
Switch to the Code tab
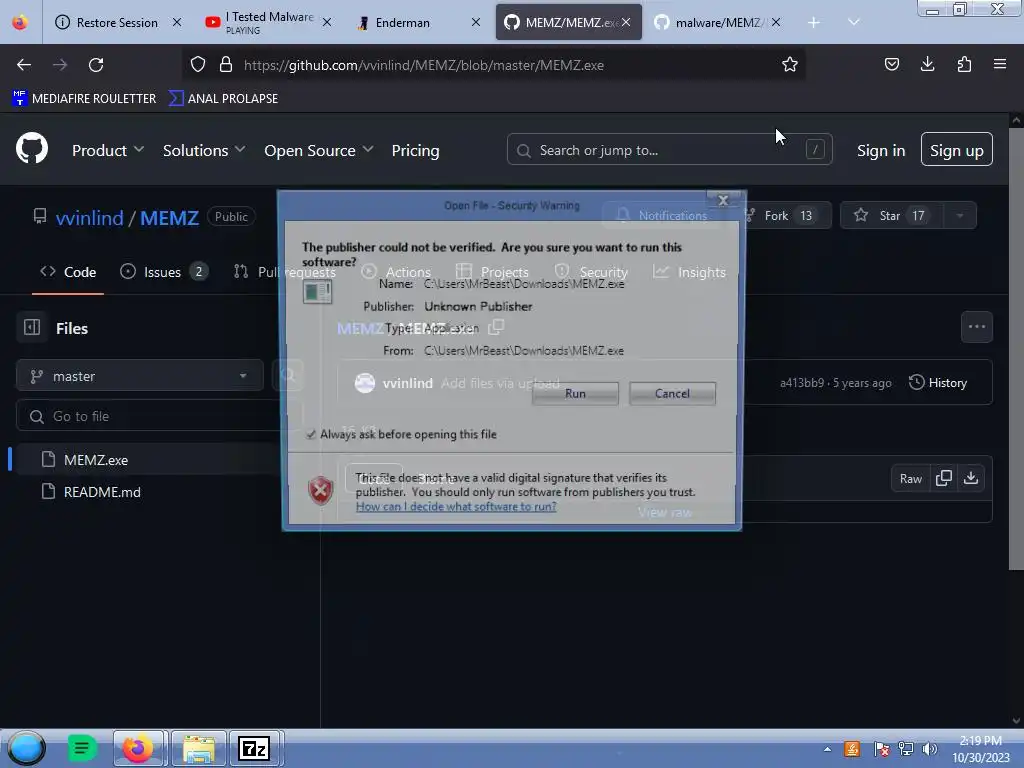click(68, 272)
